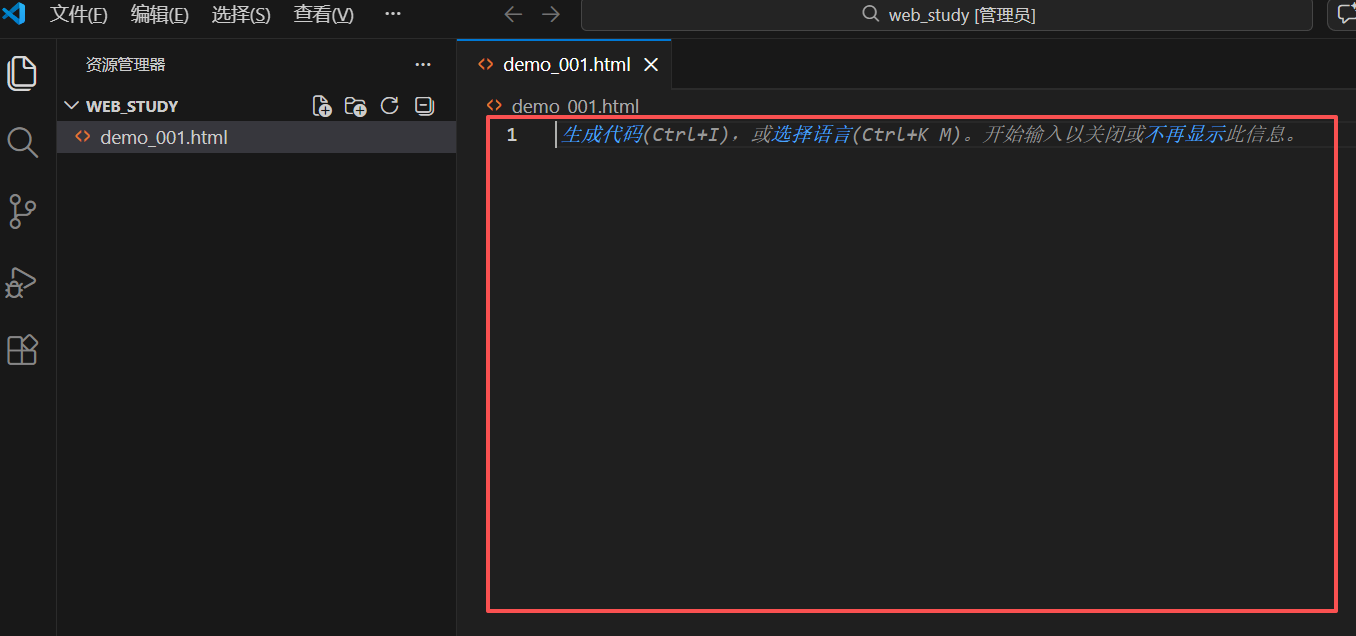Open the Explorer view in activity bar

[22, 73]
